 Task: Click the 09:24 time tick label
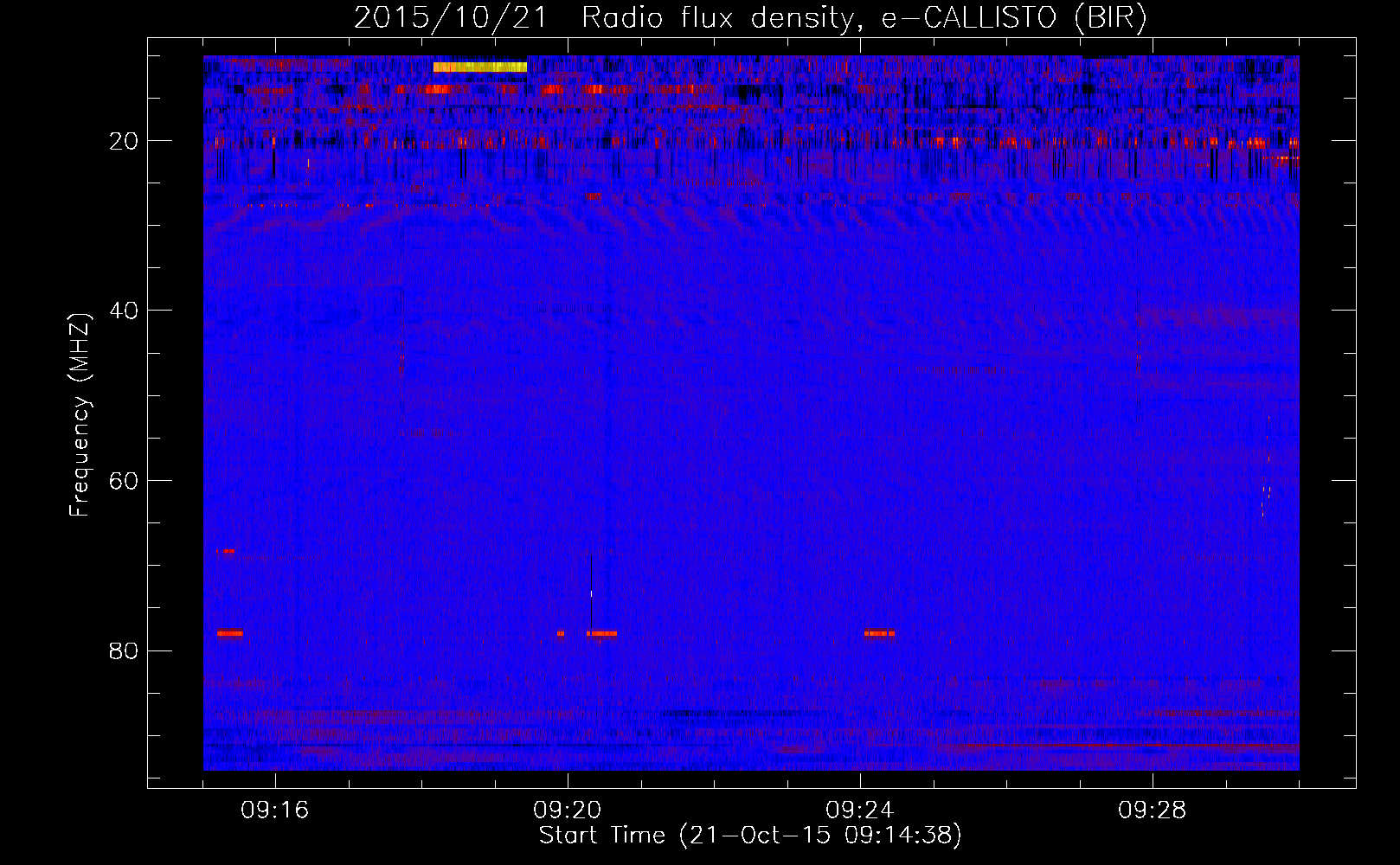pos(860,811)
